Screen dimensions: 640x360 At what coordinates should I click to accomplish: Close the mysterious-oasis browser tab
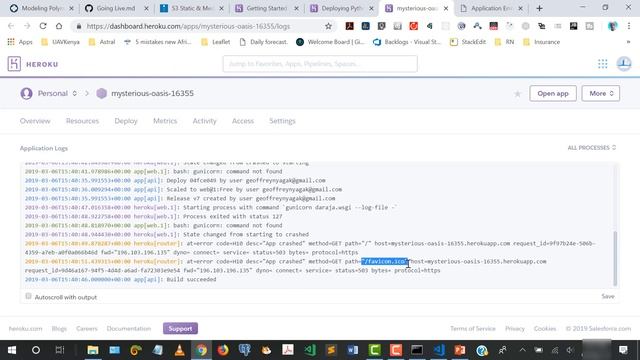446,8
